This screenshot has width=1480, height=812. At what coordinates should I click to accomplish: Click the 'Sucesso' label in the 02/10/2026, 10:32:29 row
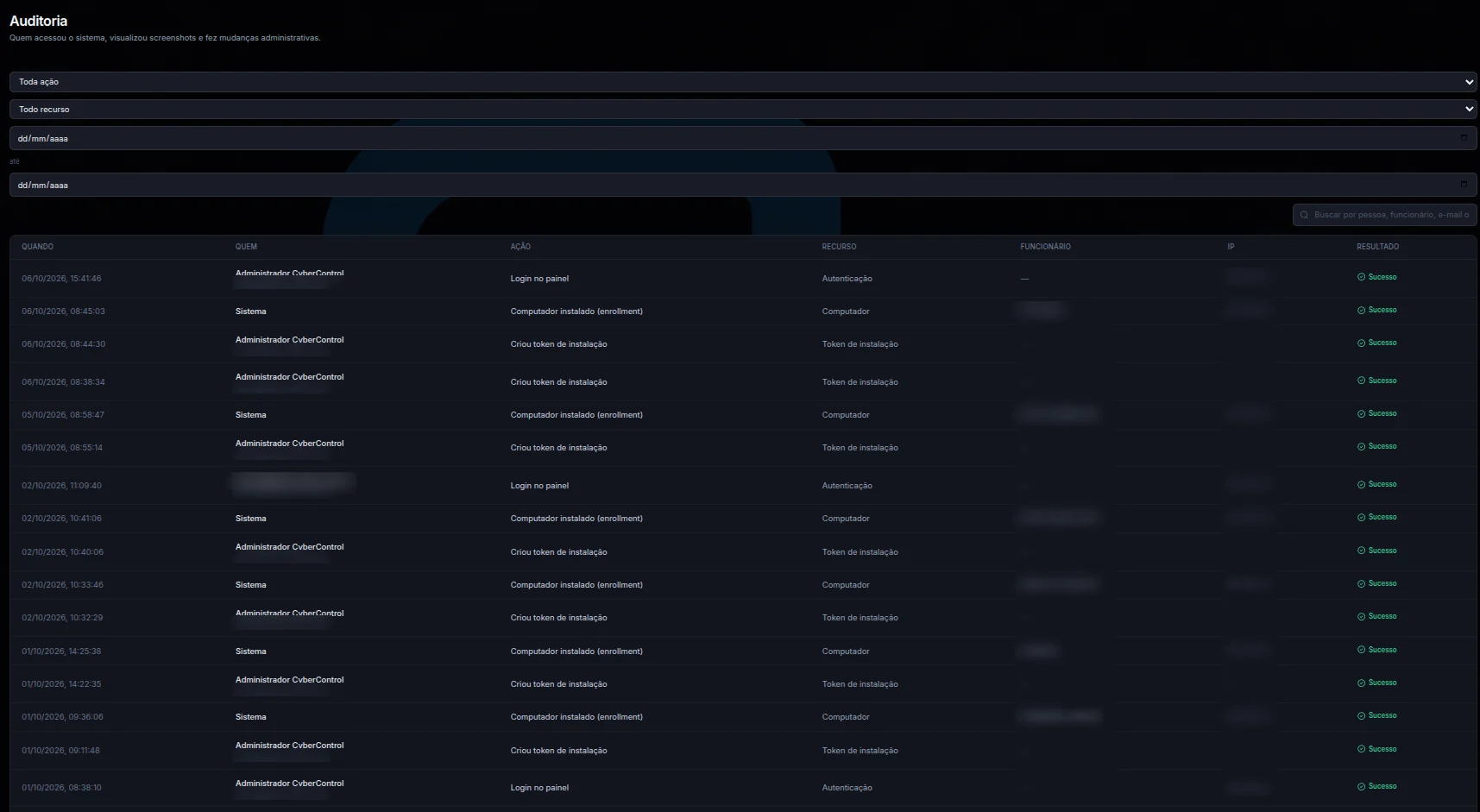tap(1382, 616)
